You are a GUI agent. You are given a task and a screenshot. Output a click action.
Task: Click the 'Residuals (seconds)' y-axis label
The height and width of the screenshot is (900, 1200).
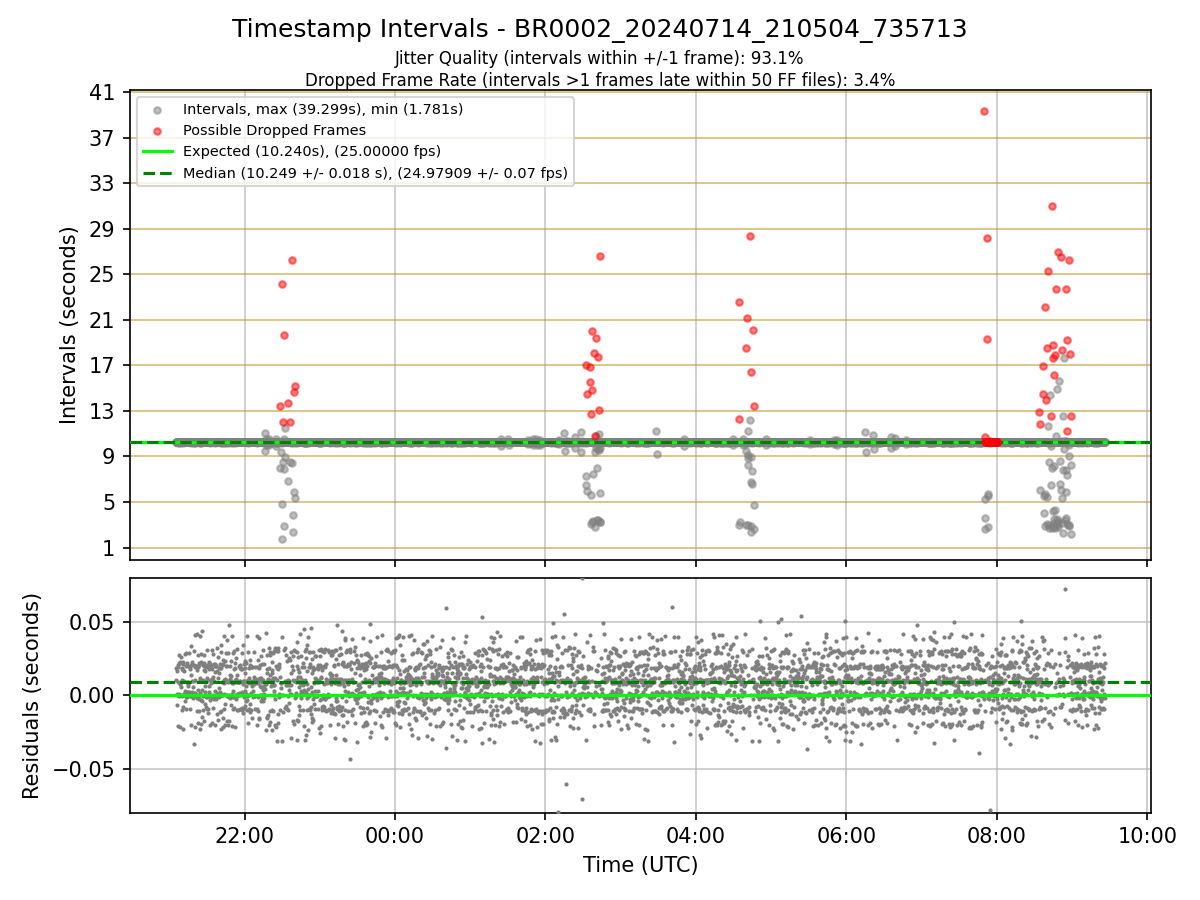(32, 696)
